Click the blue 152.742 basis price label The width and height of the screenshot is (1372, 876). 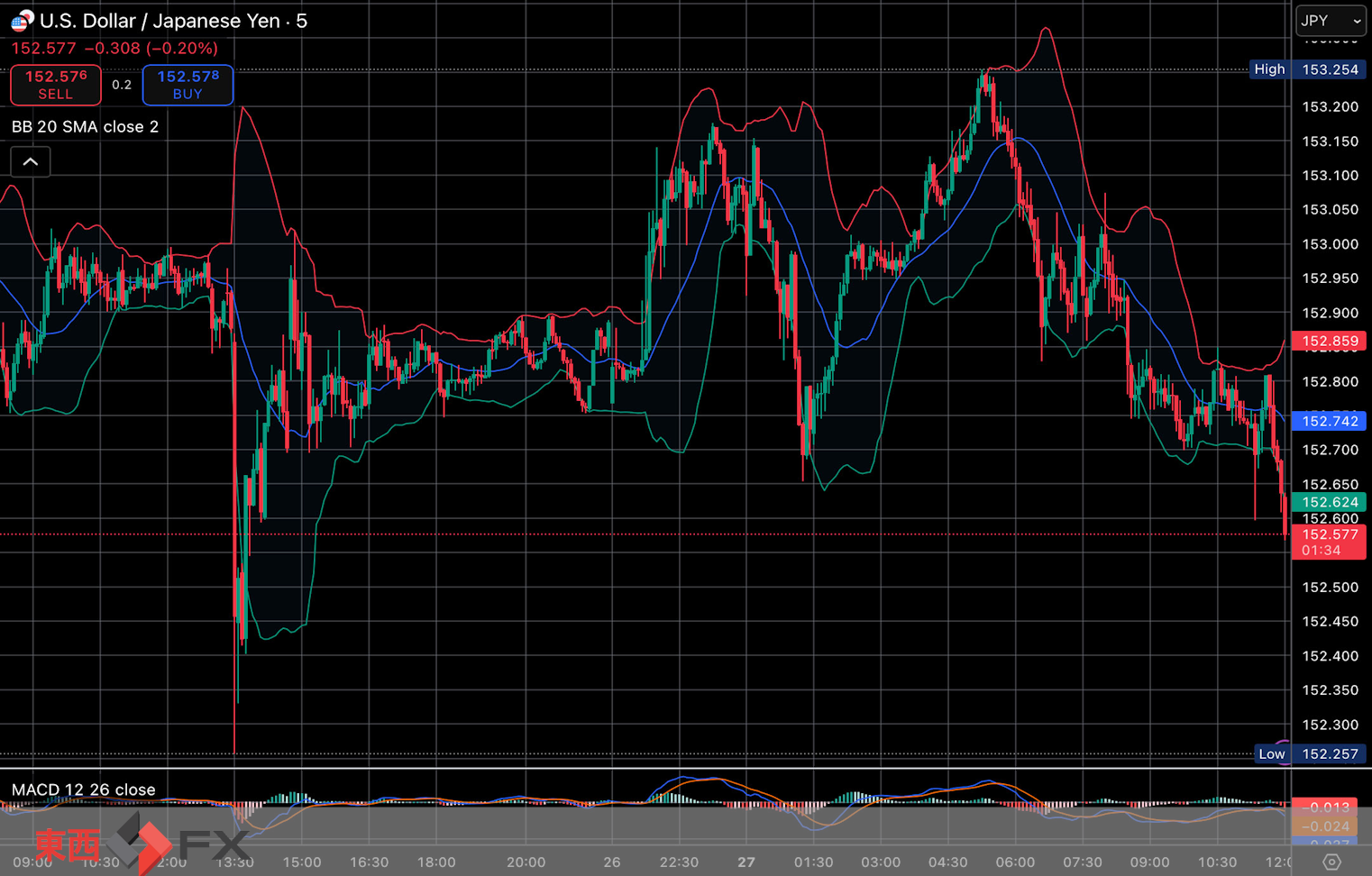pyautogui.click(x=1329, y=421)
